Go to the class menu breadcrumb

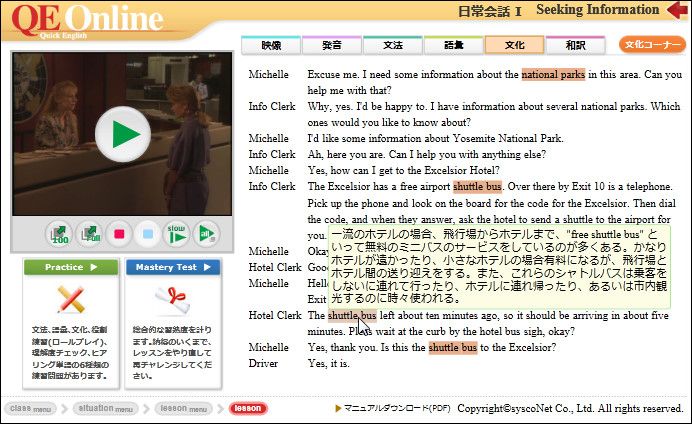(30, 409)
